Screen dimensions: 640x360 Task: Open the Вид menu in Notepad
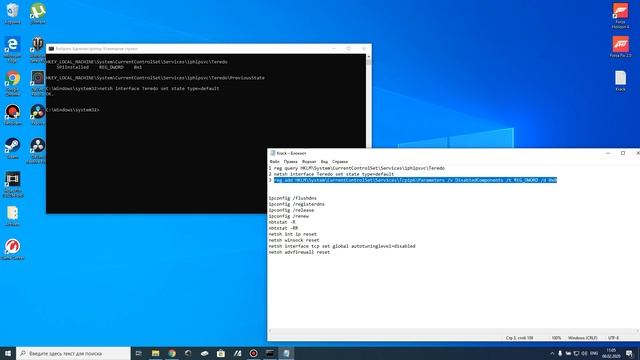324,162
